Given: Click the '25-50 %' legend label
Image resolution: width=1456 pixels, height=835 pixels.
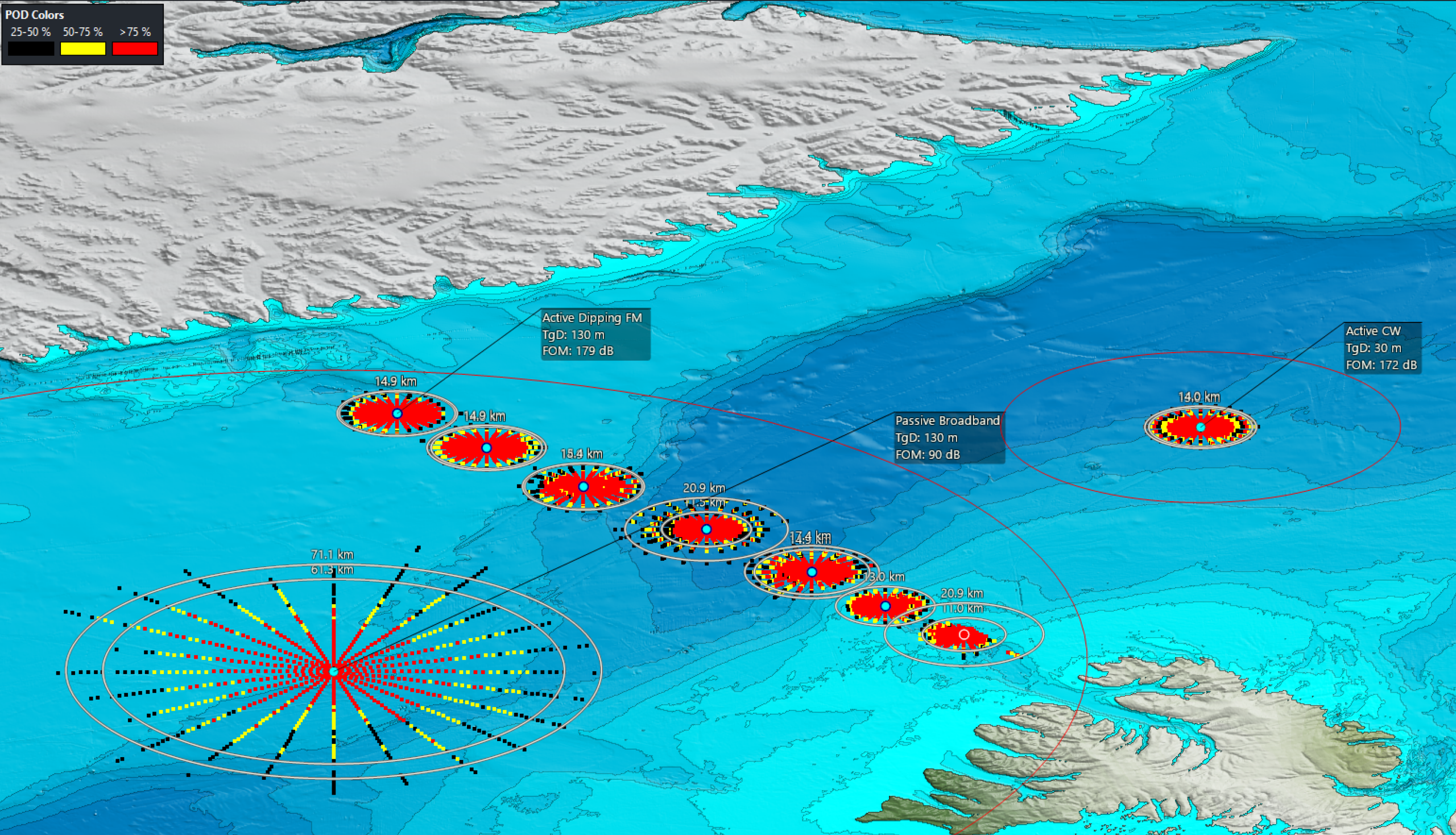Looking at the screenshot, I should click(x=30, y=32).
